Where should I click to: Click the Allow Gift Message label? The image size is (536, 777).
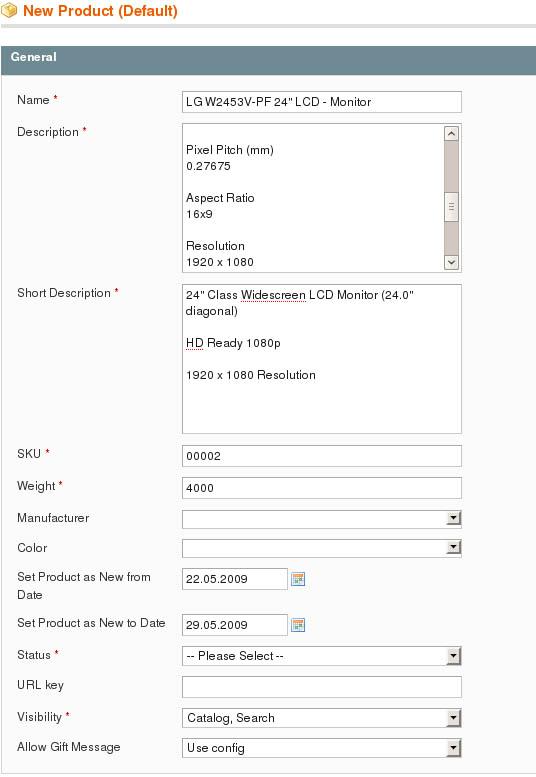click(x=69, y=747)
